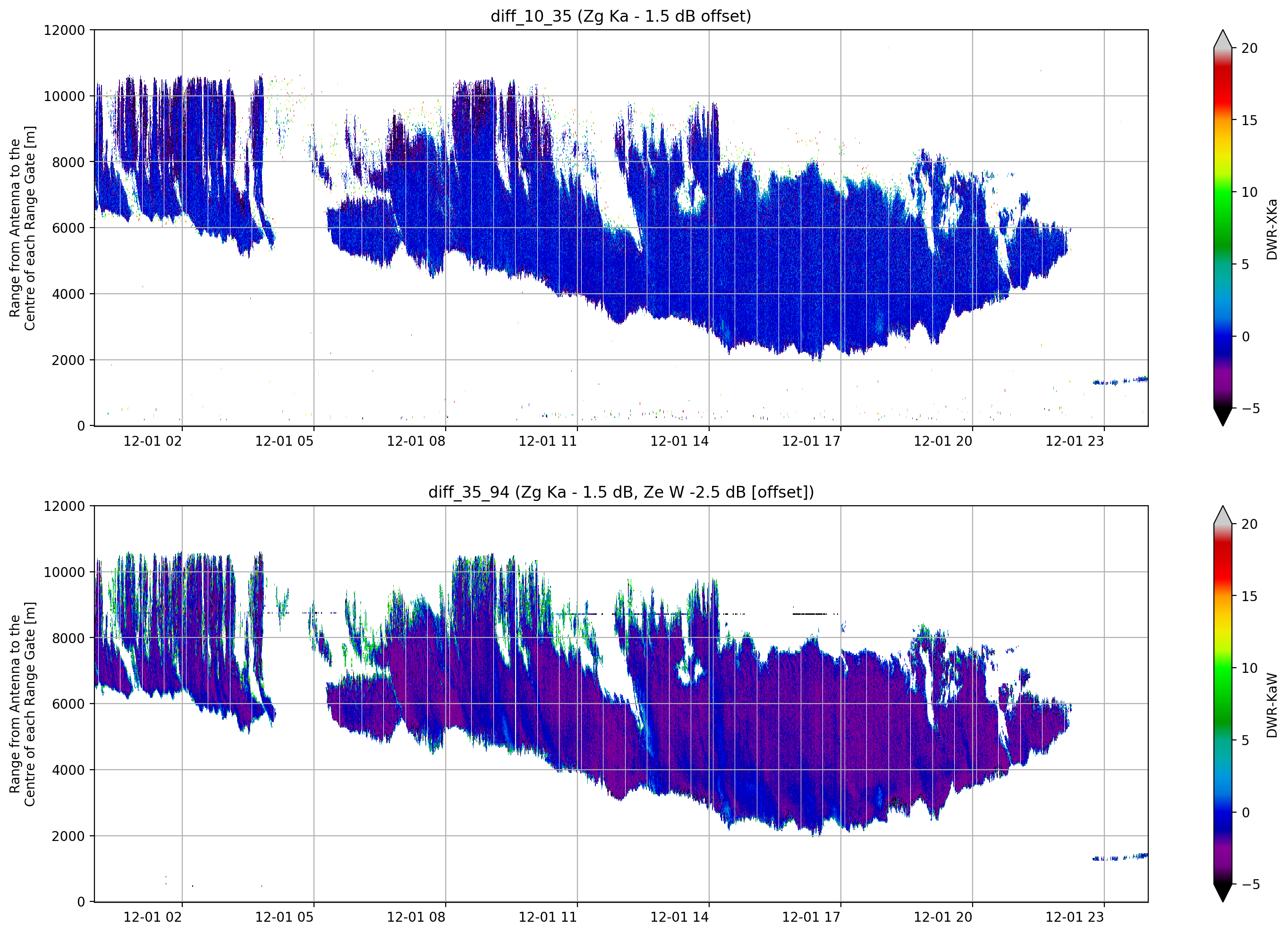
Task: Click y-axis tick "12000" on the diff_10_35 plot
Action: tap(64, 30)
